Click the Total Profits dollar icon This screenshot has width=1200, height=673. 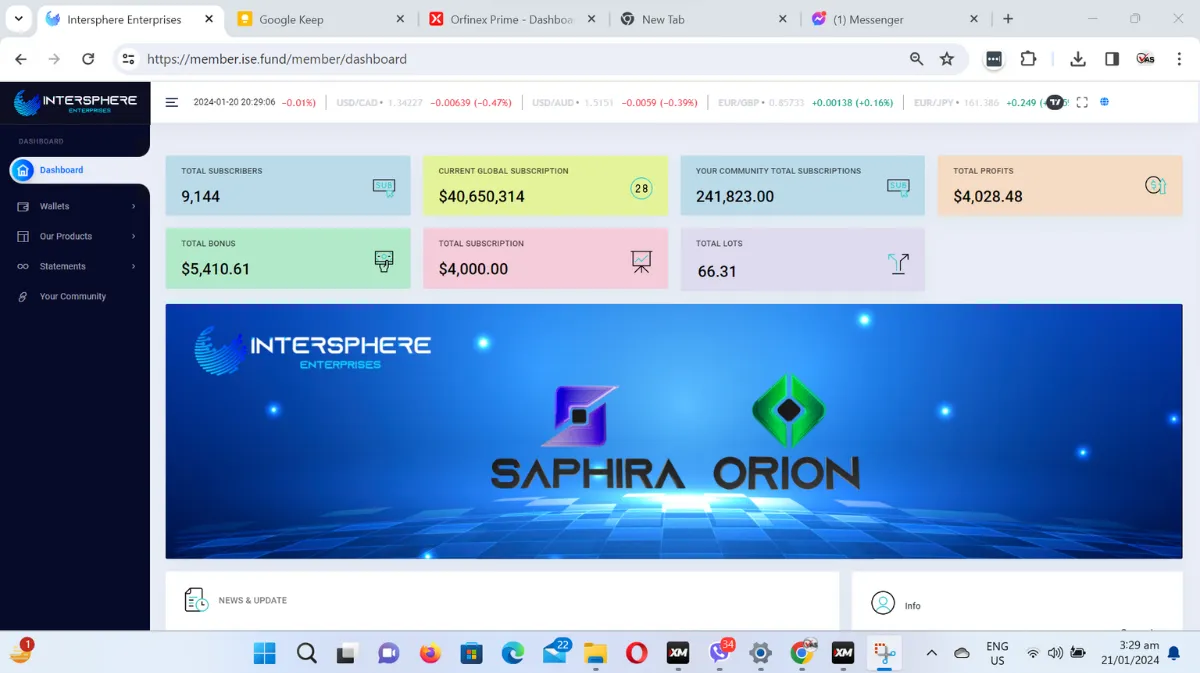tap(1155, 185)
